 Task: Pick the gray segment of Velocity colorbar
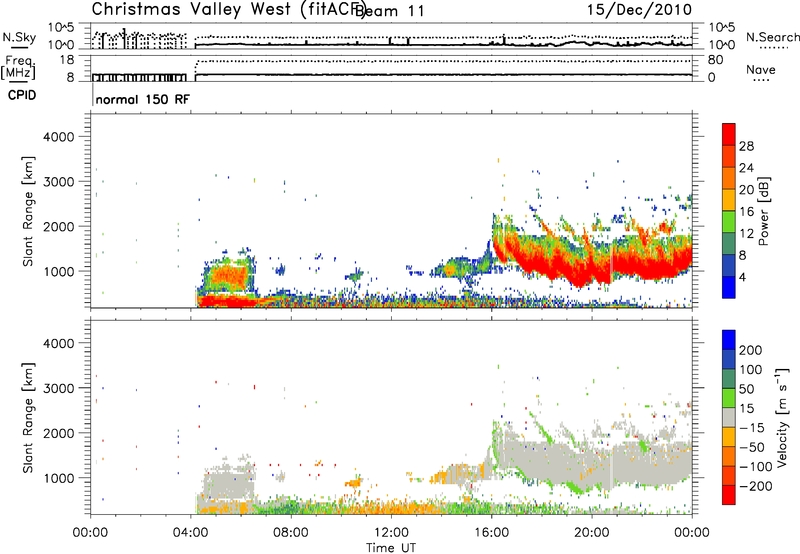click(x=729, y=417)
